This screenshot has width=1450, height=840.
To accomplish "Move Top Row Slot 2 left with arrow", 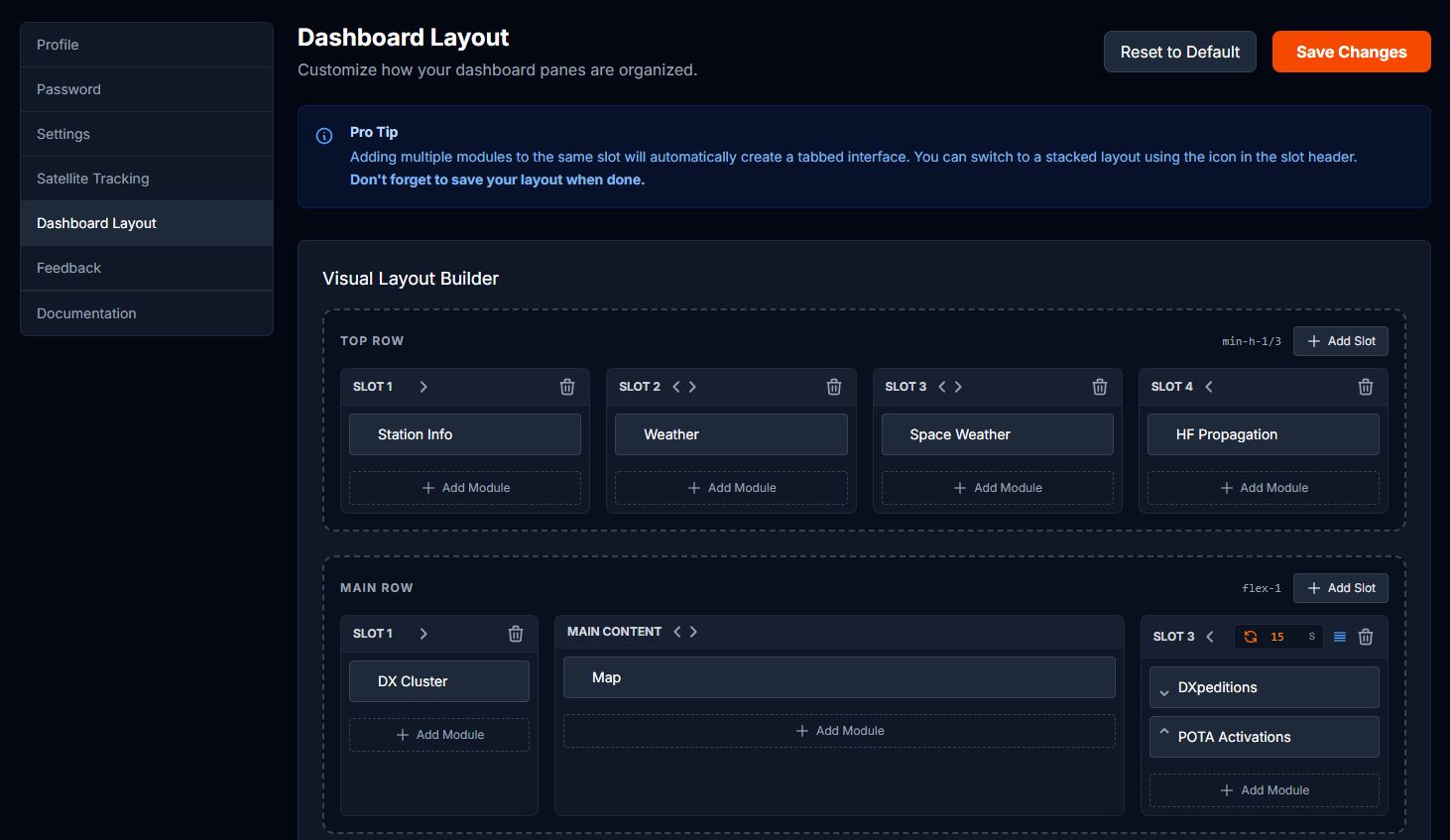I will pyautogui.click(x=676, y=387).
